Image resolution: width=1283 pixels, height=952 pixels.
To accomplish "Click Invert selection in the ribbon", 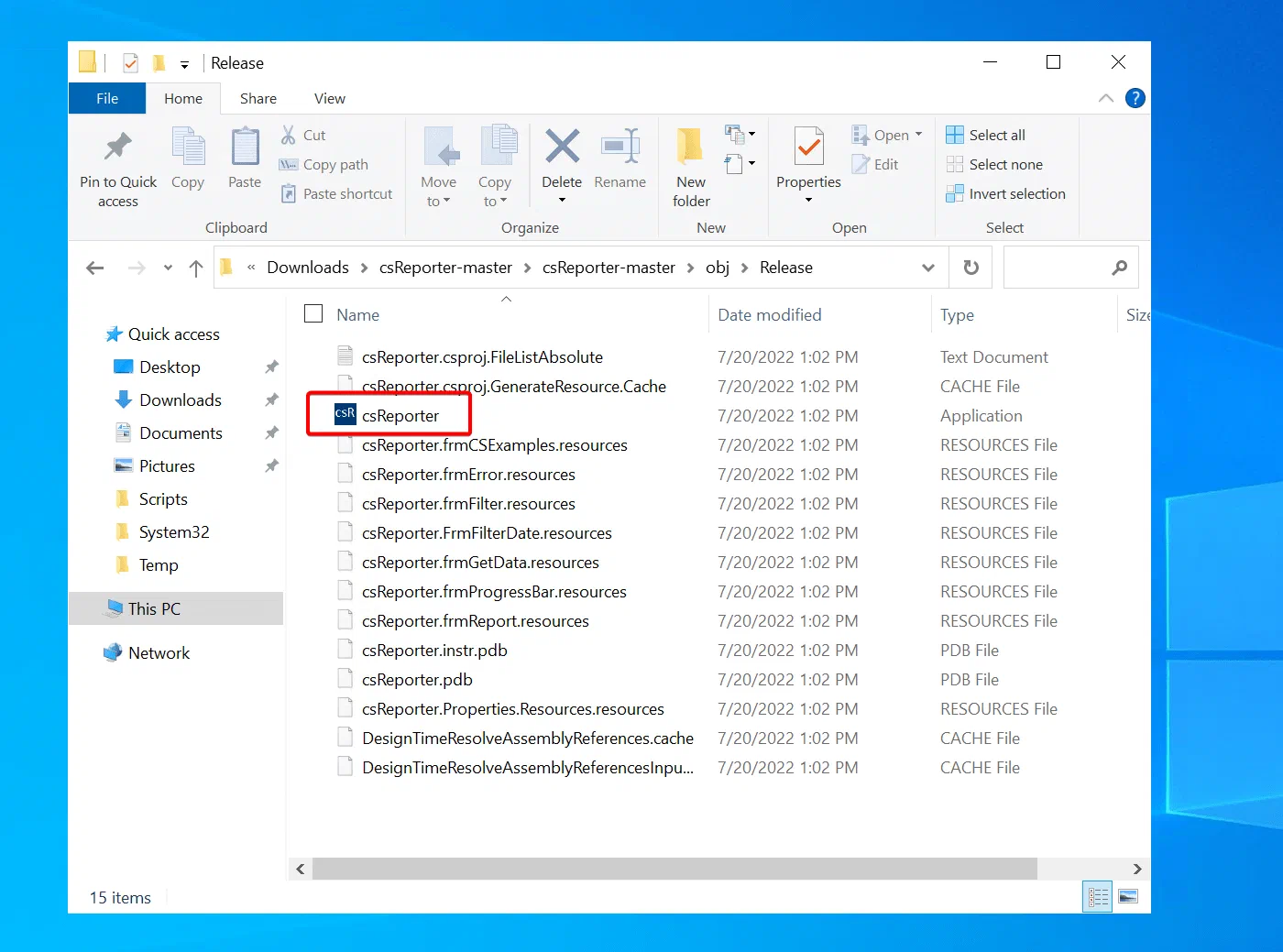I will [x=1006, y=193].
